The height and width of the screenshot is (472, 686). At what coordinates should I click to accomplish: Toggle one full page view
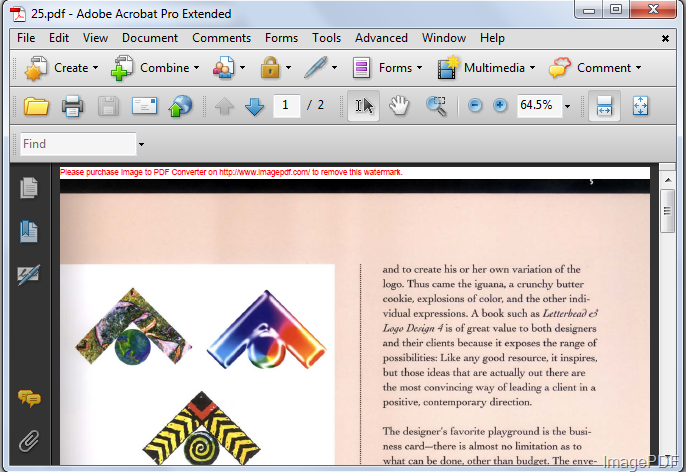(x=640, y=106)
